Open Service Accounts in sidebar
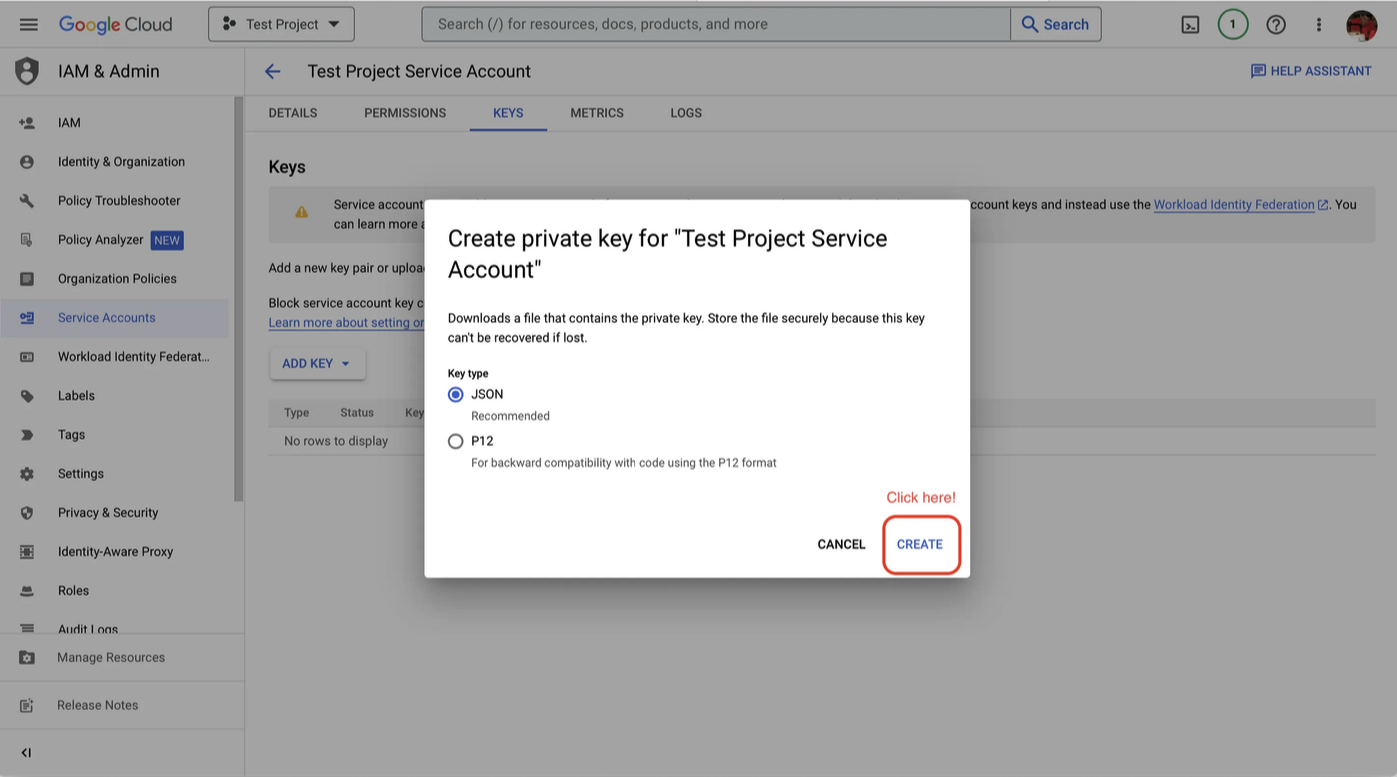Viewport: 1397px width, 777px height. click(107, 318)
